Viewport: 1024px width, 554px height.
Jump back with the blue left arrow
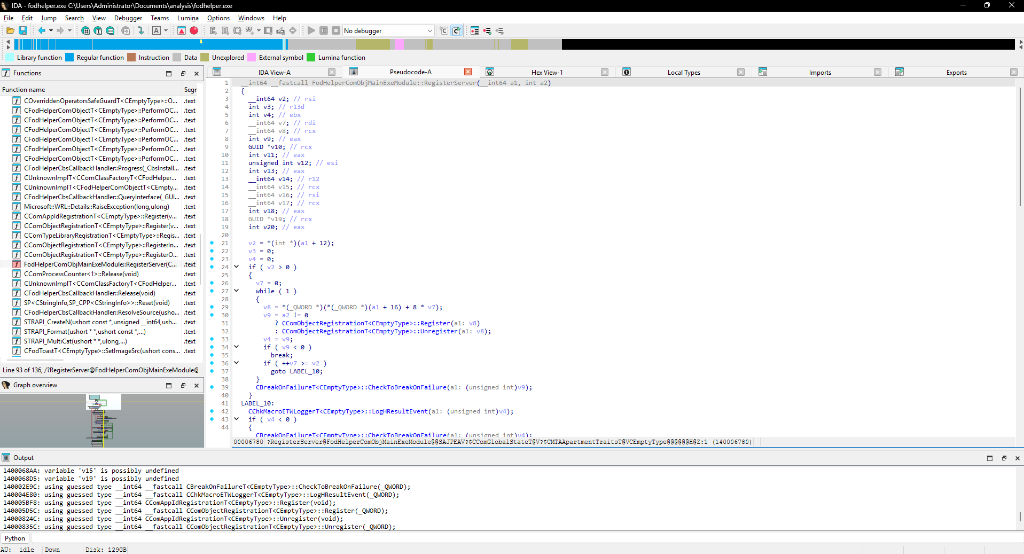tap(41, 31)
